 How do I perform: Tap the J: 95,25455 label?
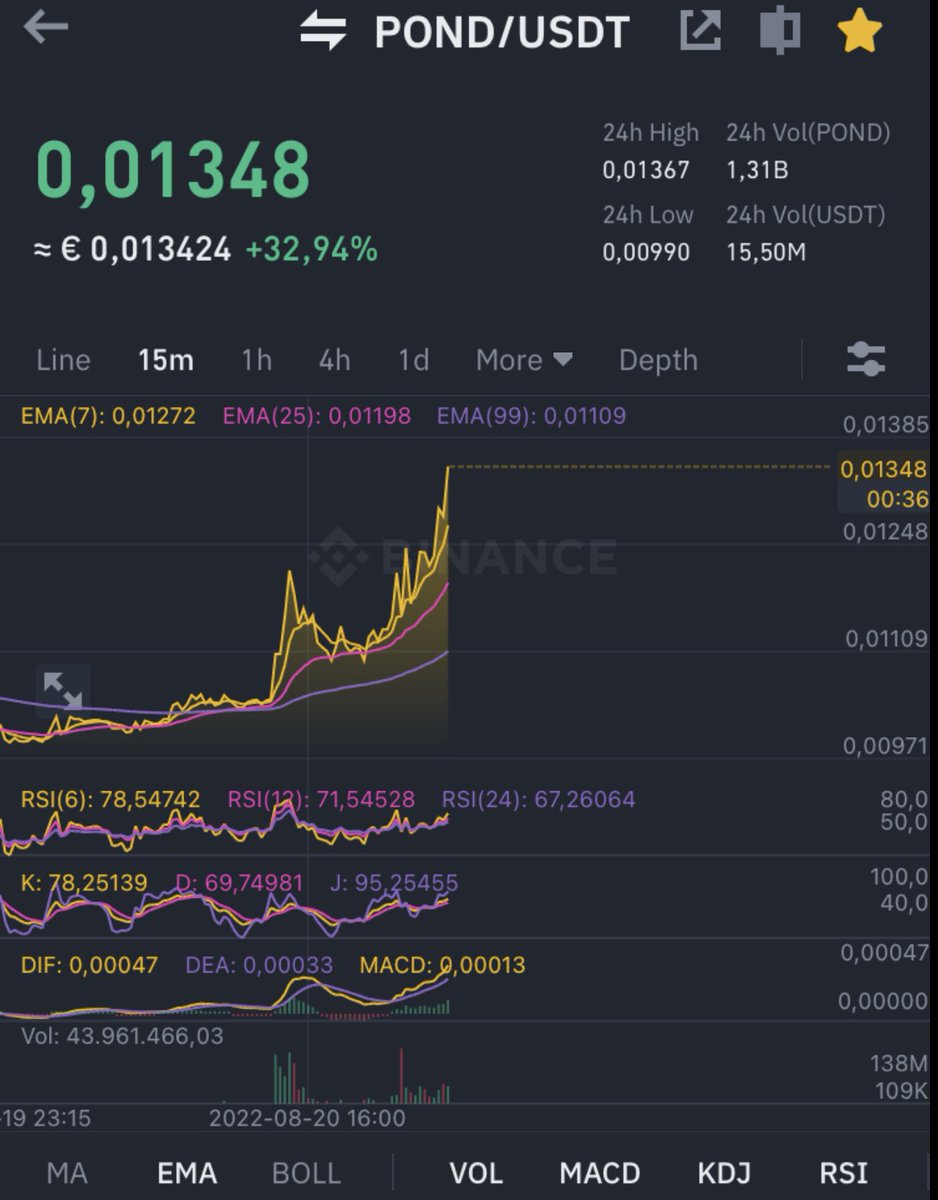(394, 883)
